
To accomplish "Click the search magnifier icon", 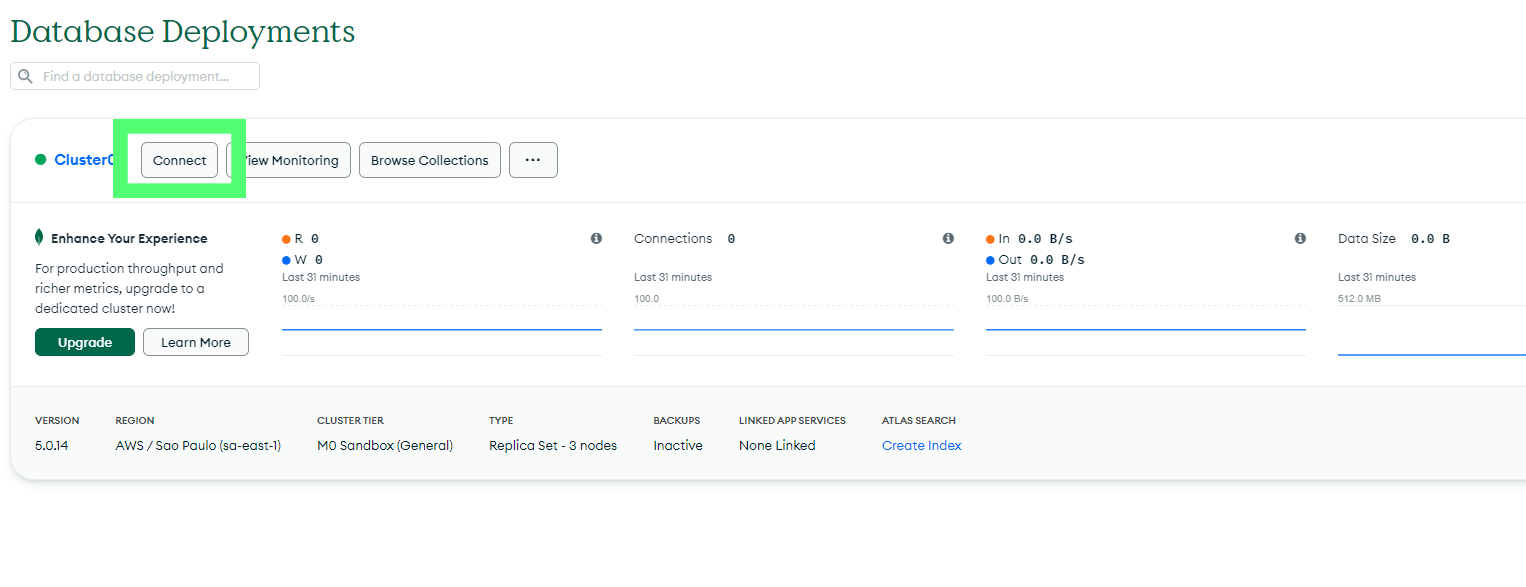I will [25, 76].
